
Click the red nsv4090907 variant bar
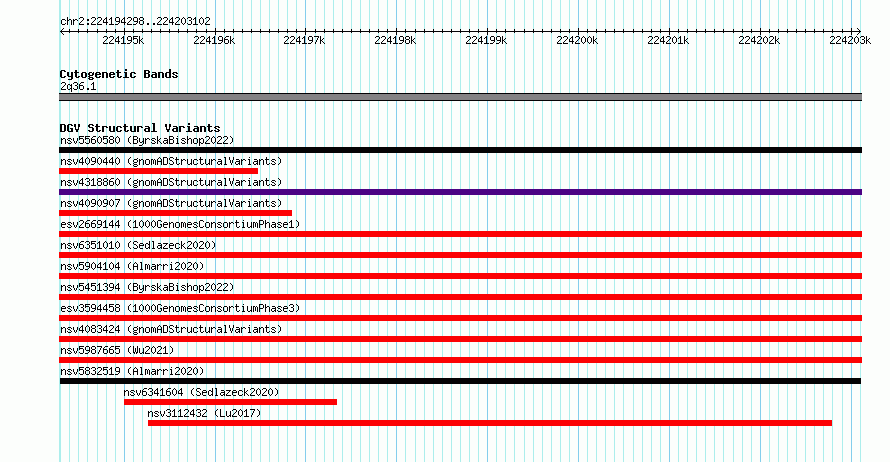click(175, 213)
